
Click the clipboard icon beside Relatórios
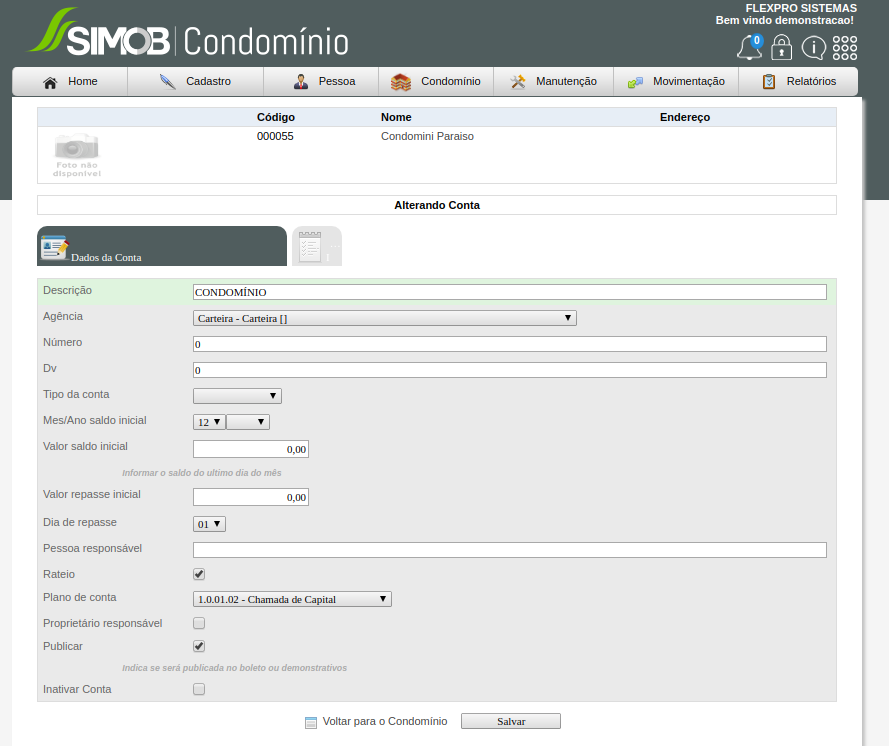(769, 82)
